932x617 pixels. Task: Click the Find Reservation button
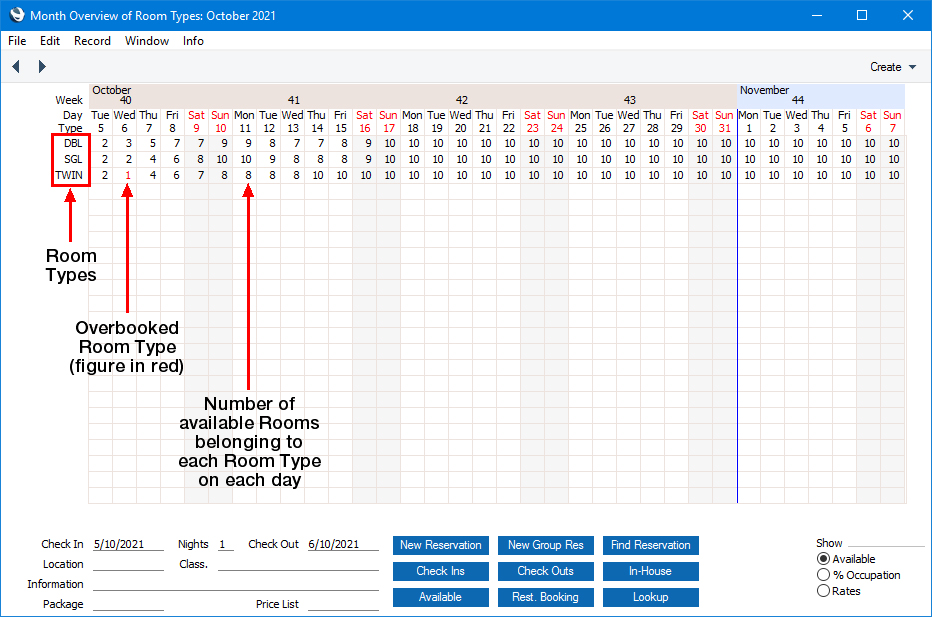tap(651, 545)
